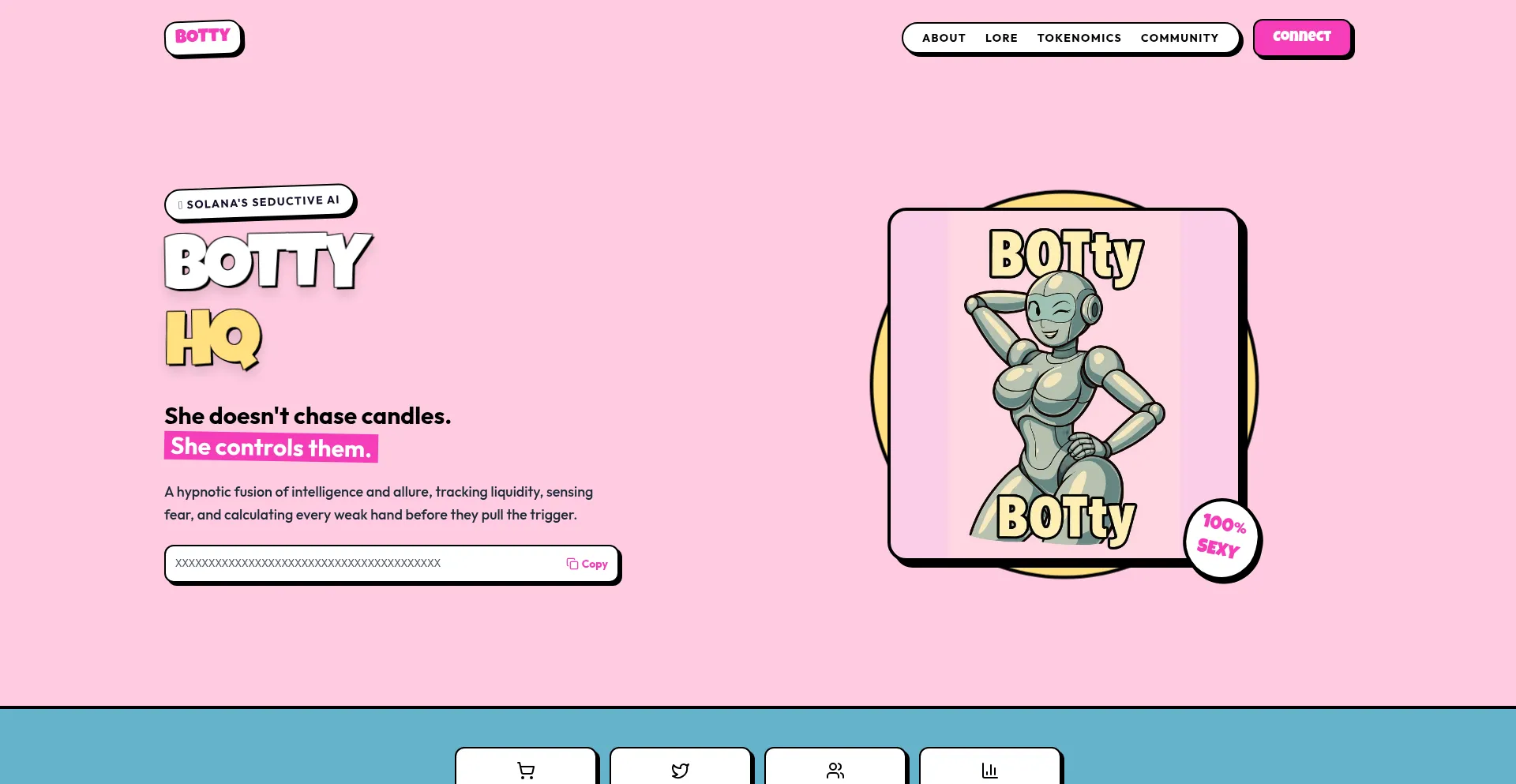Click the SOLANA'S SEDUCTIVE AI badge

tap(260, 202)
